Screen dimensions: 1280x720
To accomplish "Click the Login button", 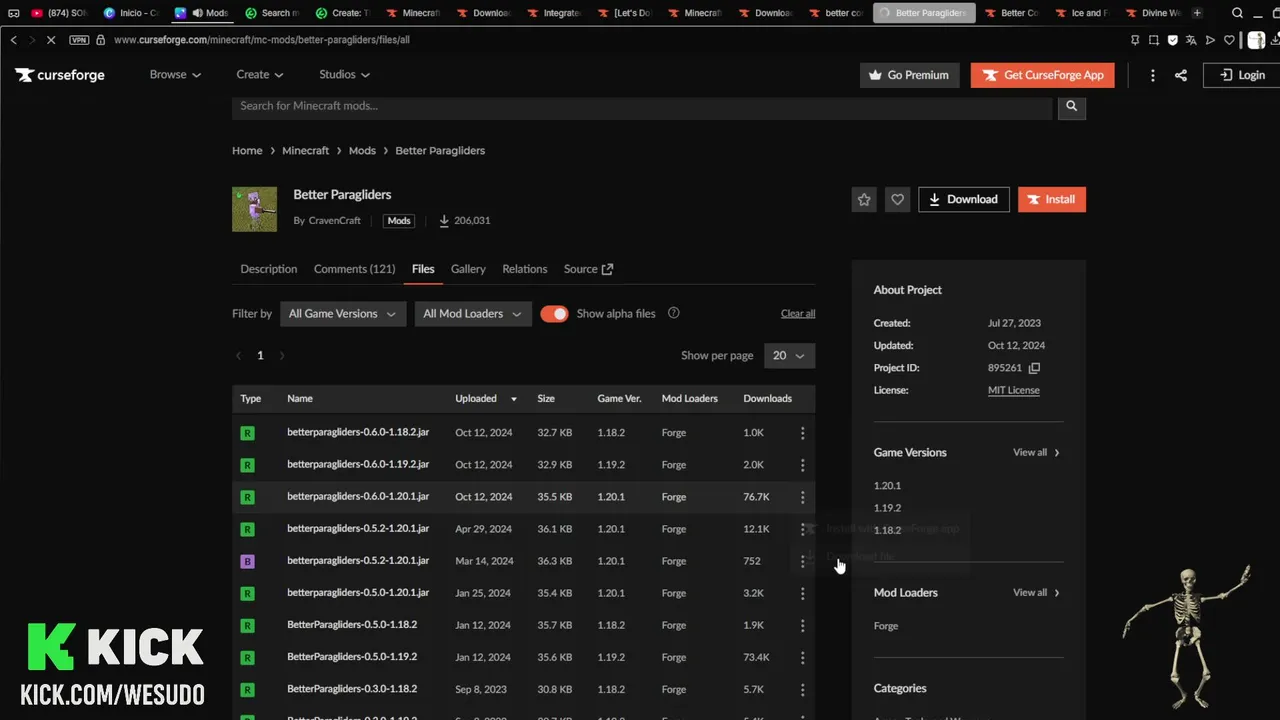I will click(1242, 75).
